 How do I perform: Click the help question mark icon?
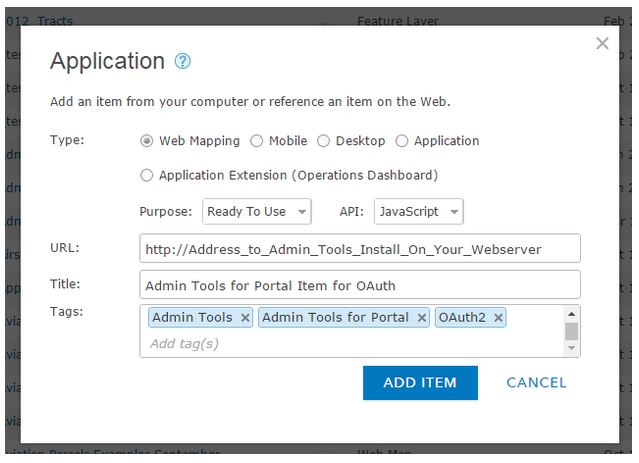coord(182,61)
